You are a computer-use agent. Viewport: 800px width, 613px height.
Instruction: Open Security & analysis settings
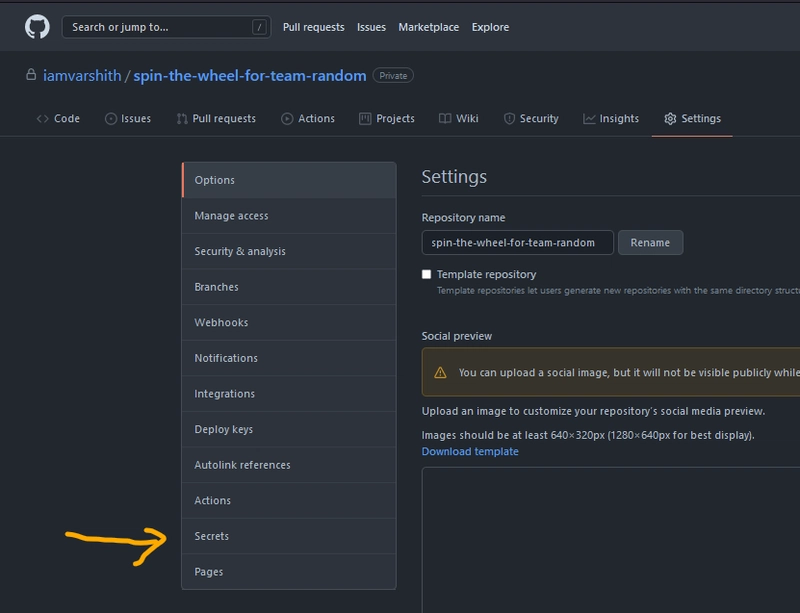(x=289, y=251)
